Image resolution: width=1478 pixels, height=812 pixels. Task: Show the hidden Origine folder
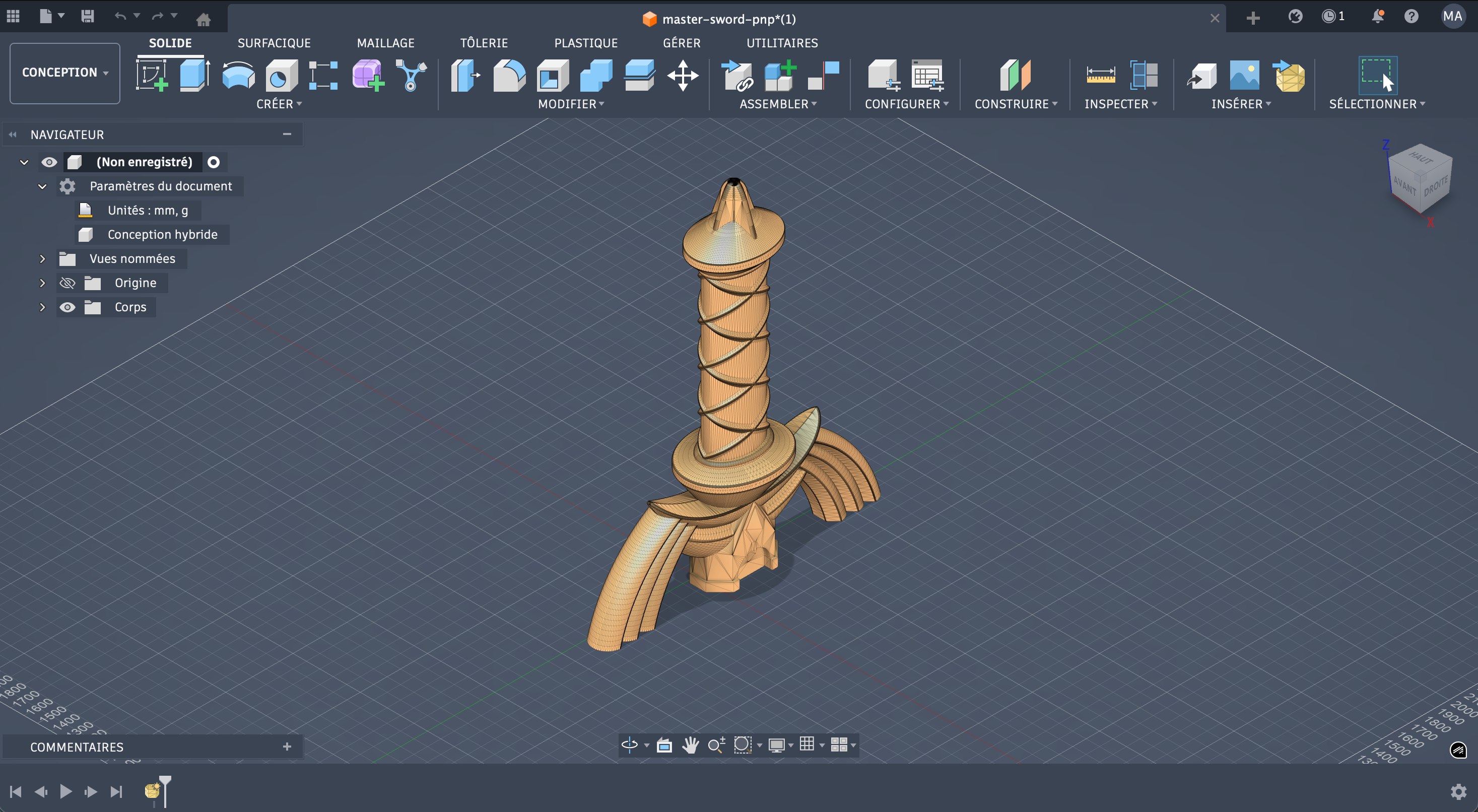coord(67,283)
